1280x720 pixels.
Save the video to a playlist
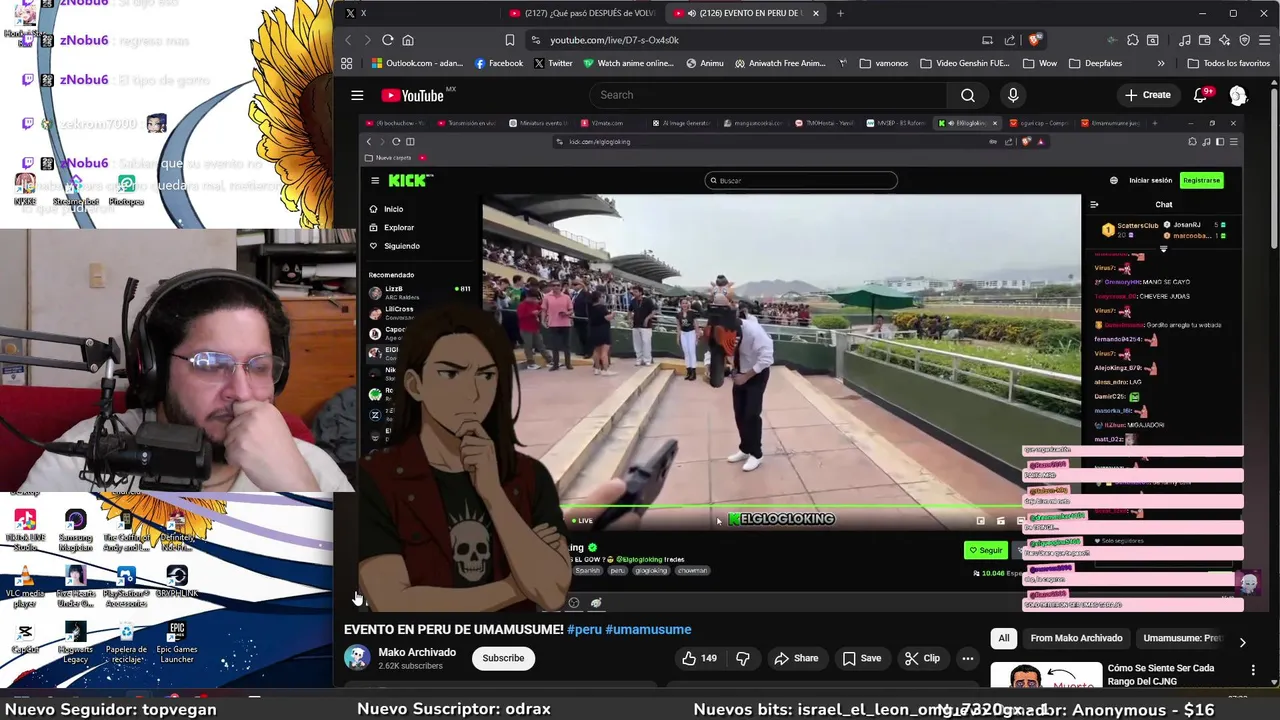[x=861, y=658]
